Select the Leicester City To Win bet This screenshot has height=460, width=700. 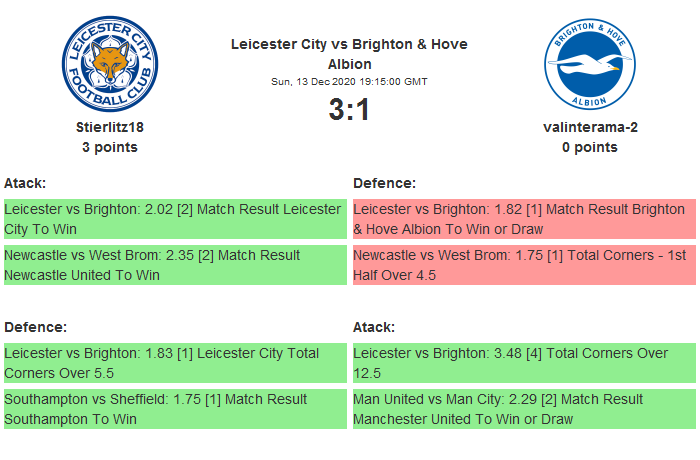click(174, 219)
